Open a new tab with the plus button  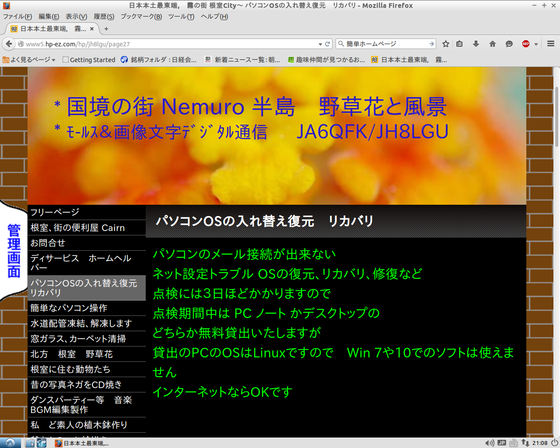pyautogui.click(x=106, y=29)
